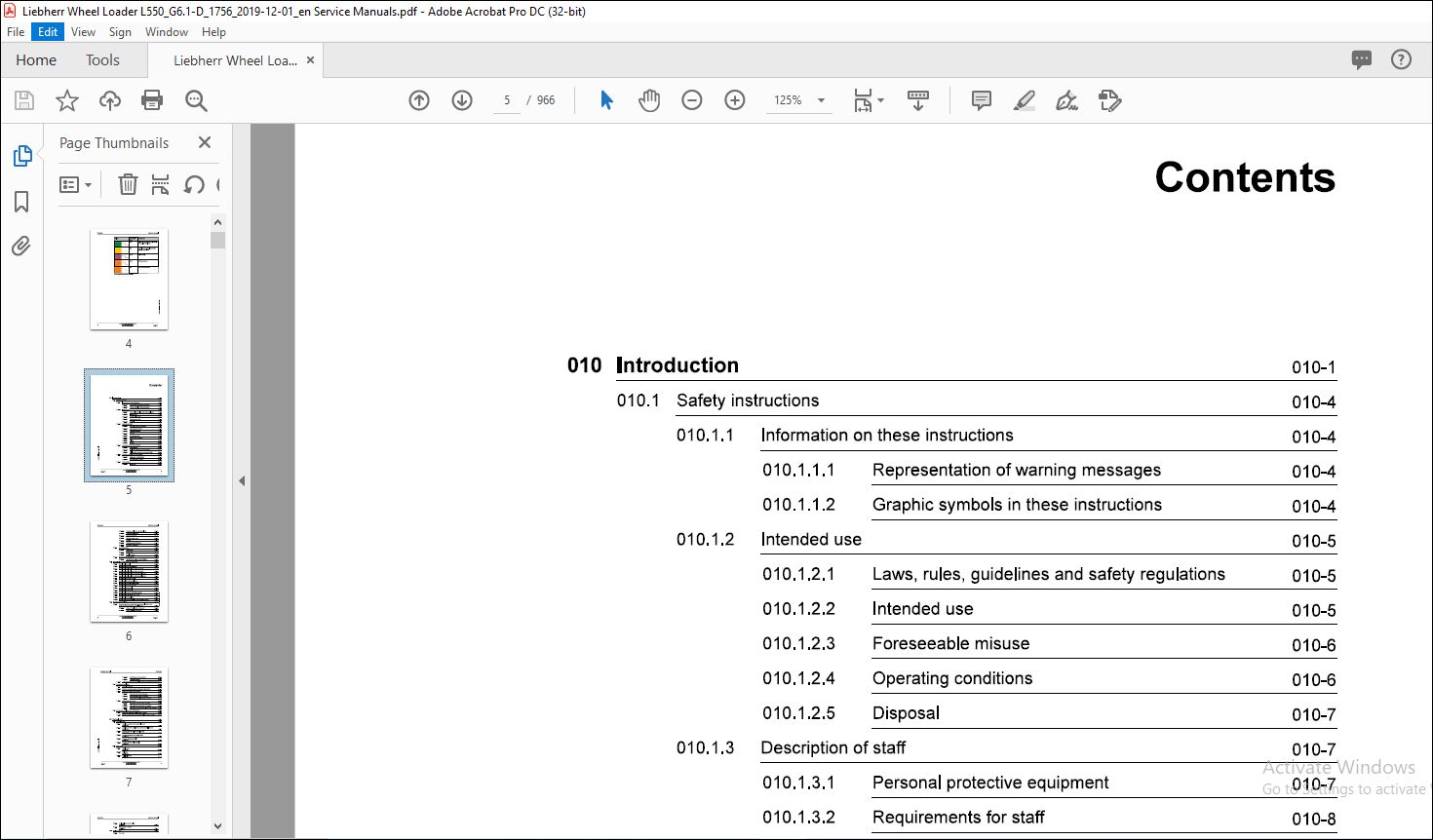Select page 6 thumbnail

pyautogui.click(x=129, y=571)
